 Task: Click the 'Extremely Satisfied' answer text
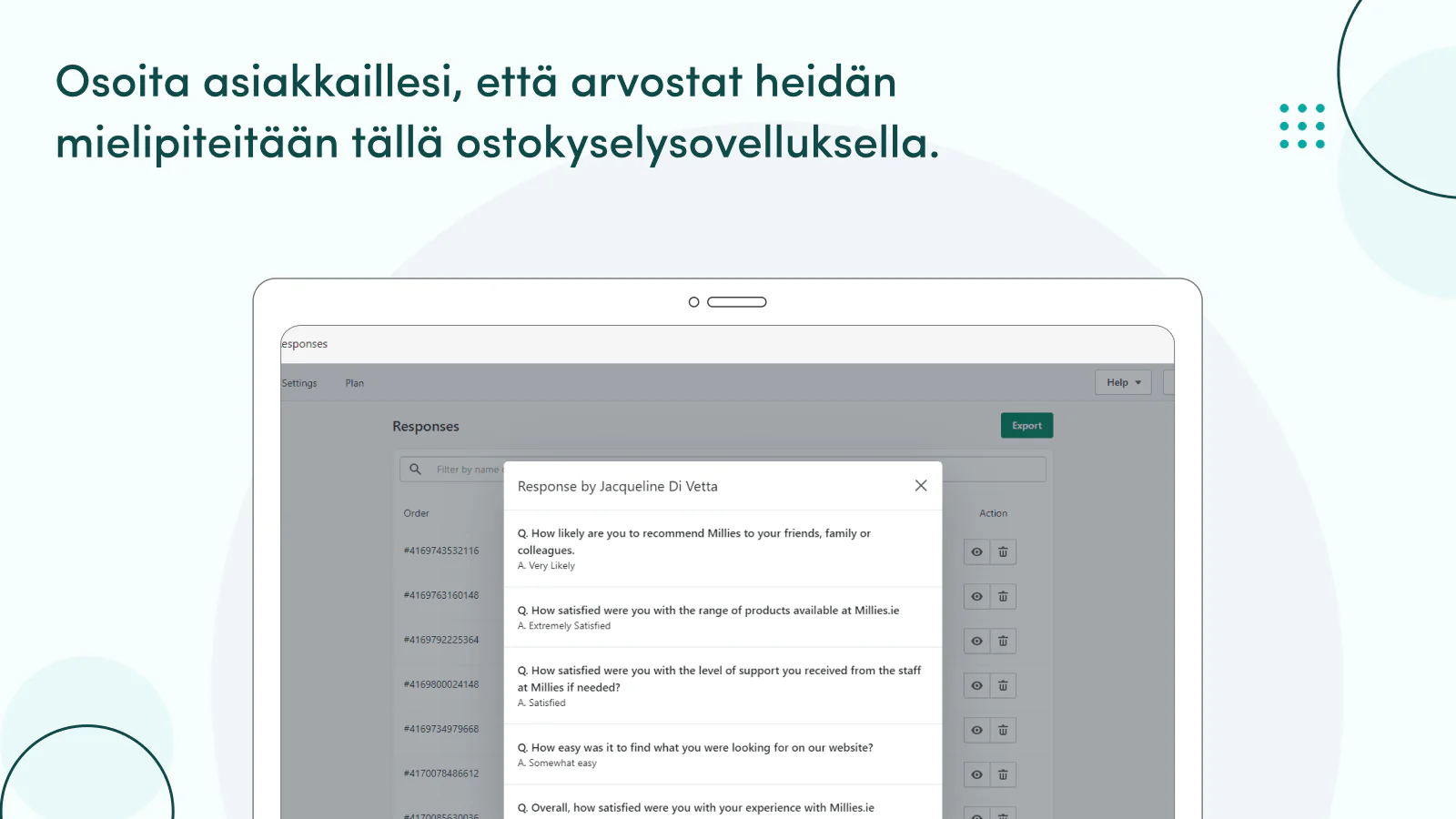point(570,626)
